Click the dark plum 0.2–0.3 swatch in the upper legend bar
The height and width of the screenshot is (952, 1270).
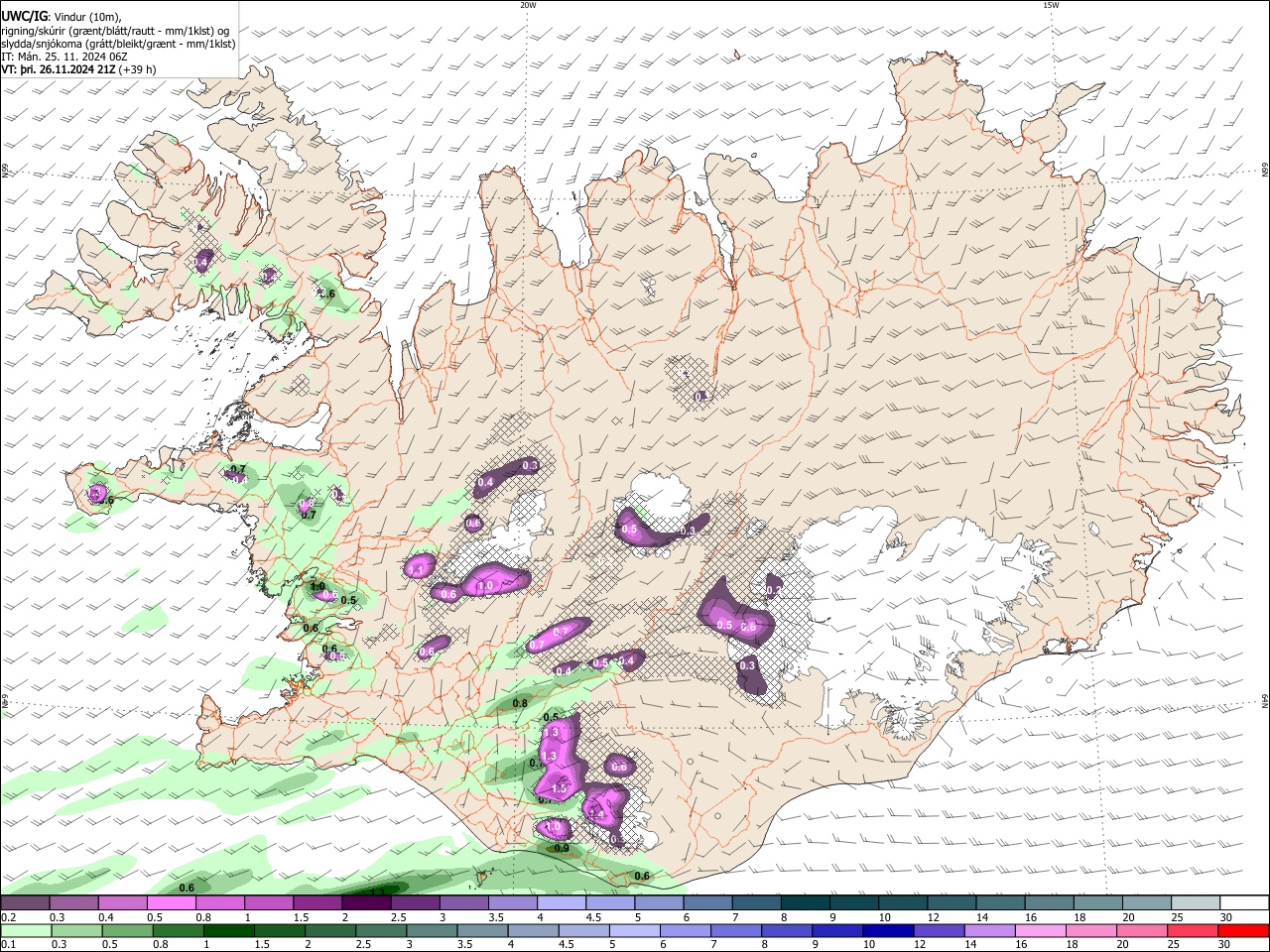[24, 903]
